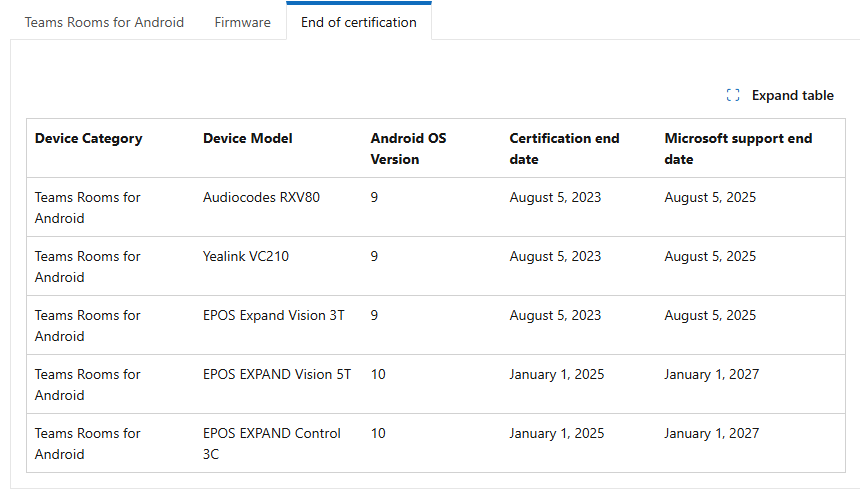Click August 5, 2023 in Vision 3T row
The width and height of the screenshot is (860, 490).
pos(555,316)
